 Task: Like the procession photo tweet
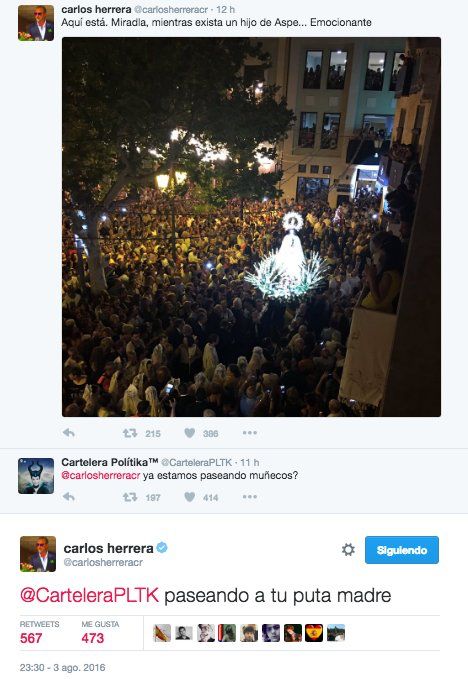click(190, 433)
